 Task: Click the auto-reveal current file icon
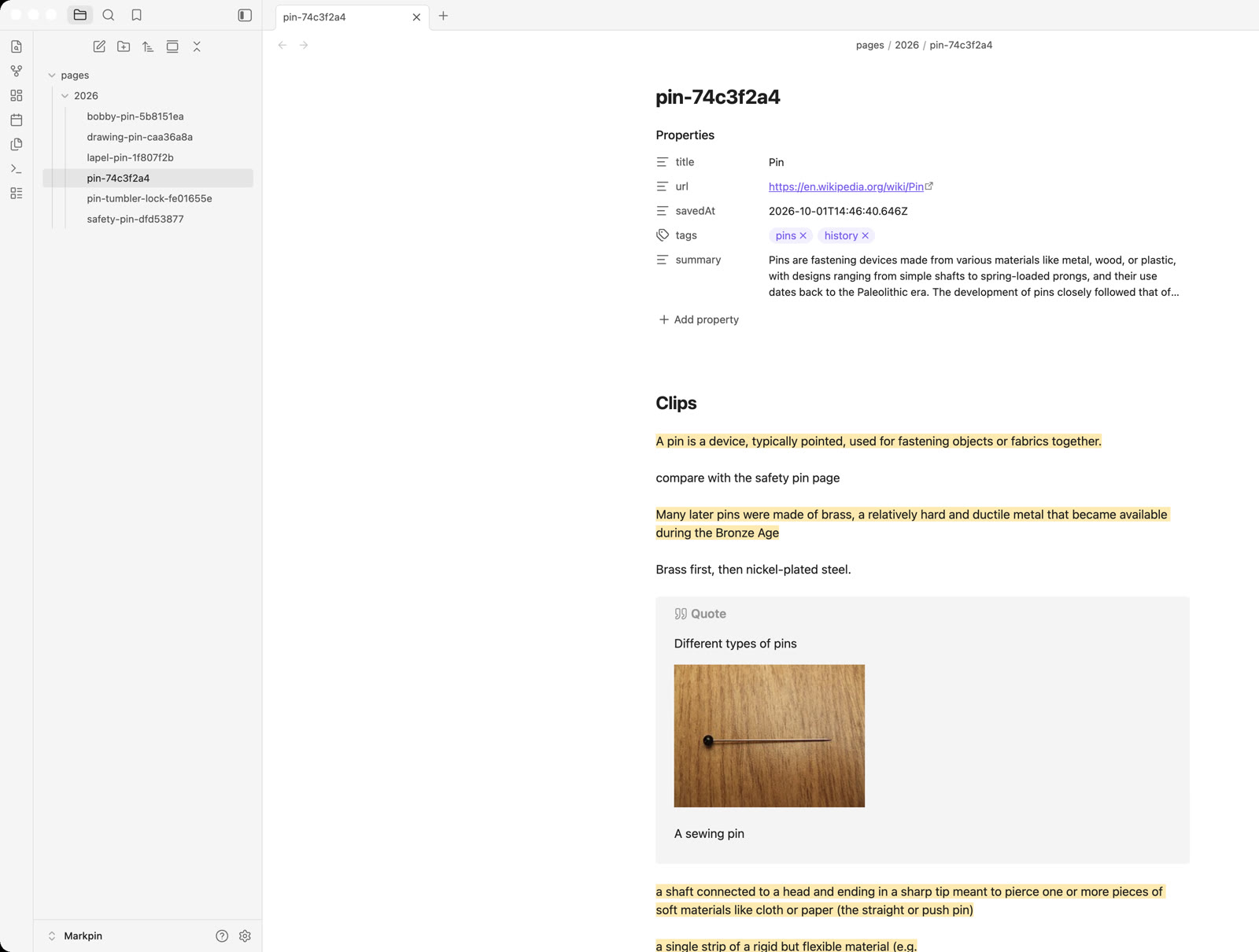(x=172, y=46)
